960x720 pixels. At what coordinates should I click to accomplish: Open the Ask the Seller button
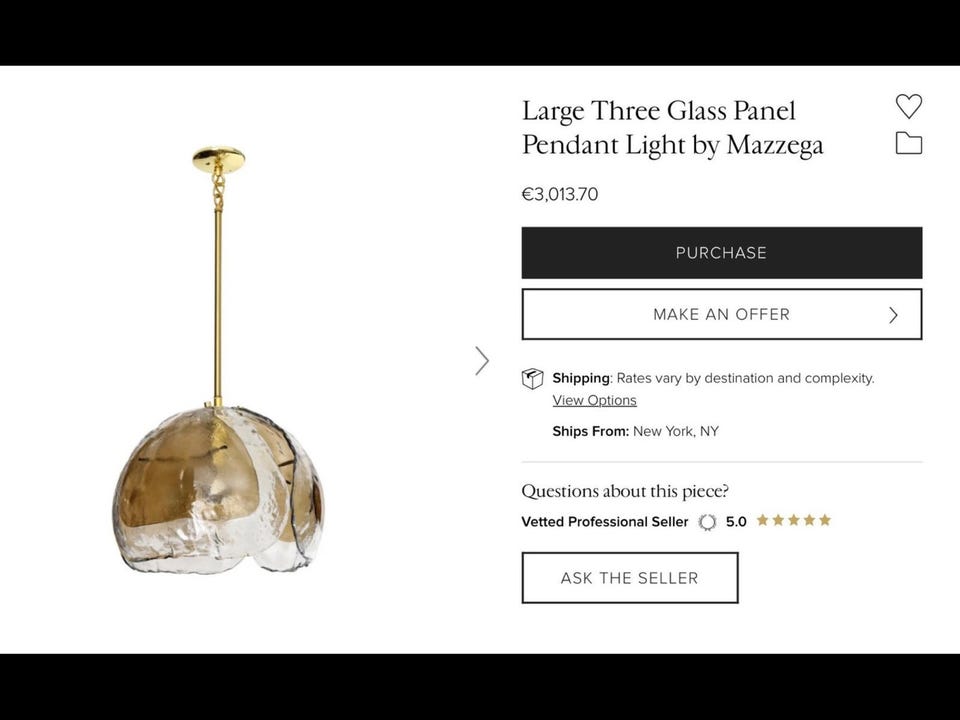click(x=629, y=578)
